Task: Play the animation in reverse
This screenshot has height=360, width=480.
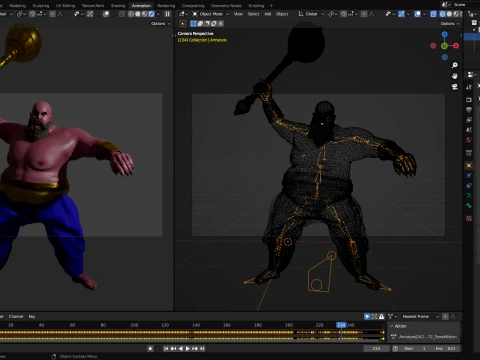Action: pos(180,348)
